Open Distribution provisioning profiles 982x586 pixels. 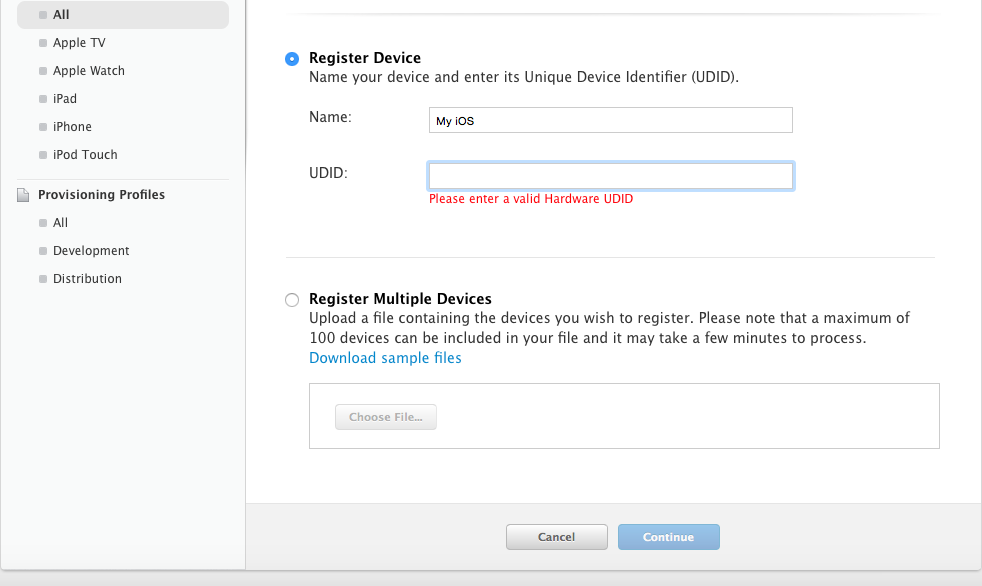(x=87, y=279)
